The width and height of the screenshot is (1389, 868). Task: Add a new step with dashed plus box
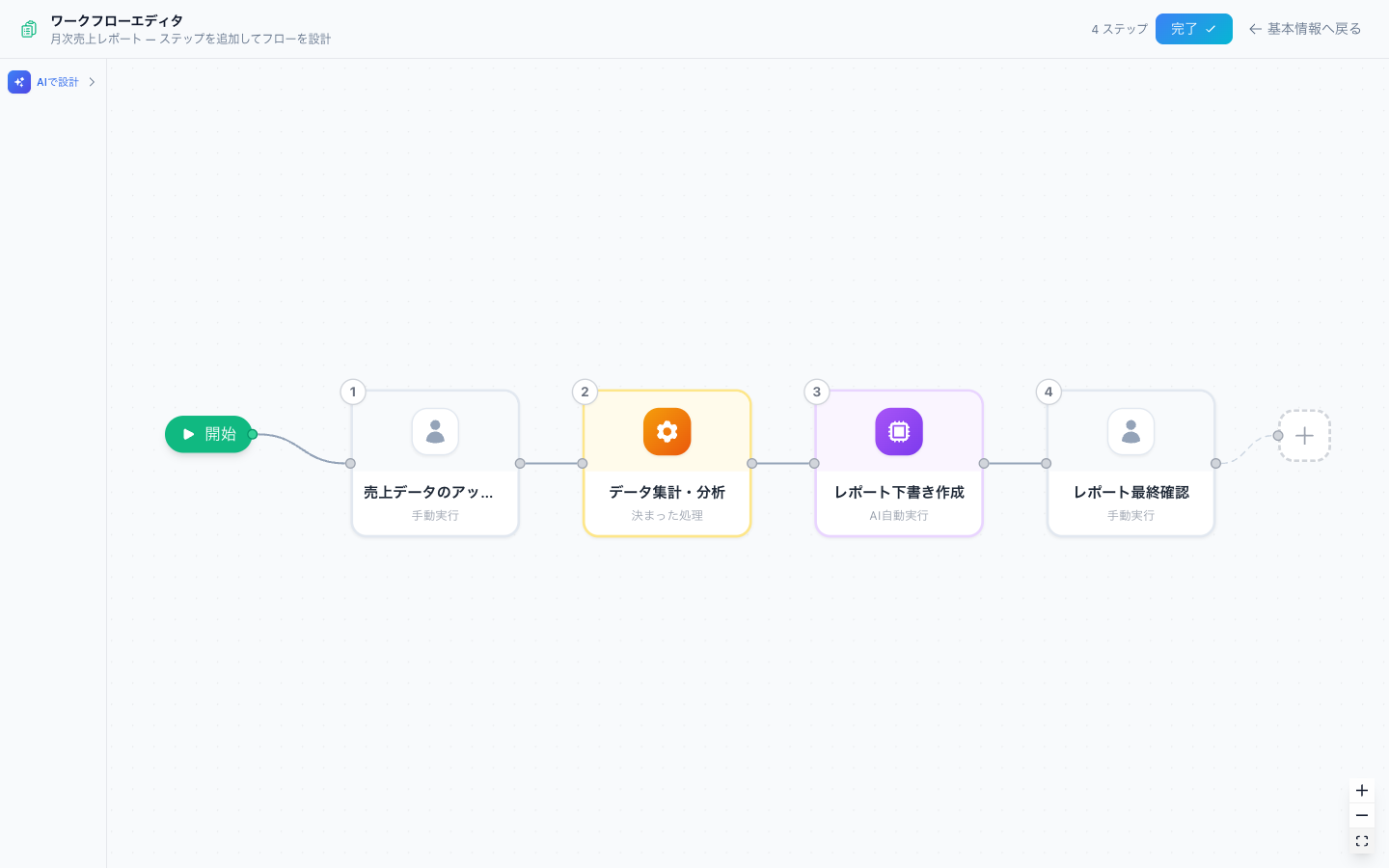coord(1304,436)
